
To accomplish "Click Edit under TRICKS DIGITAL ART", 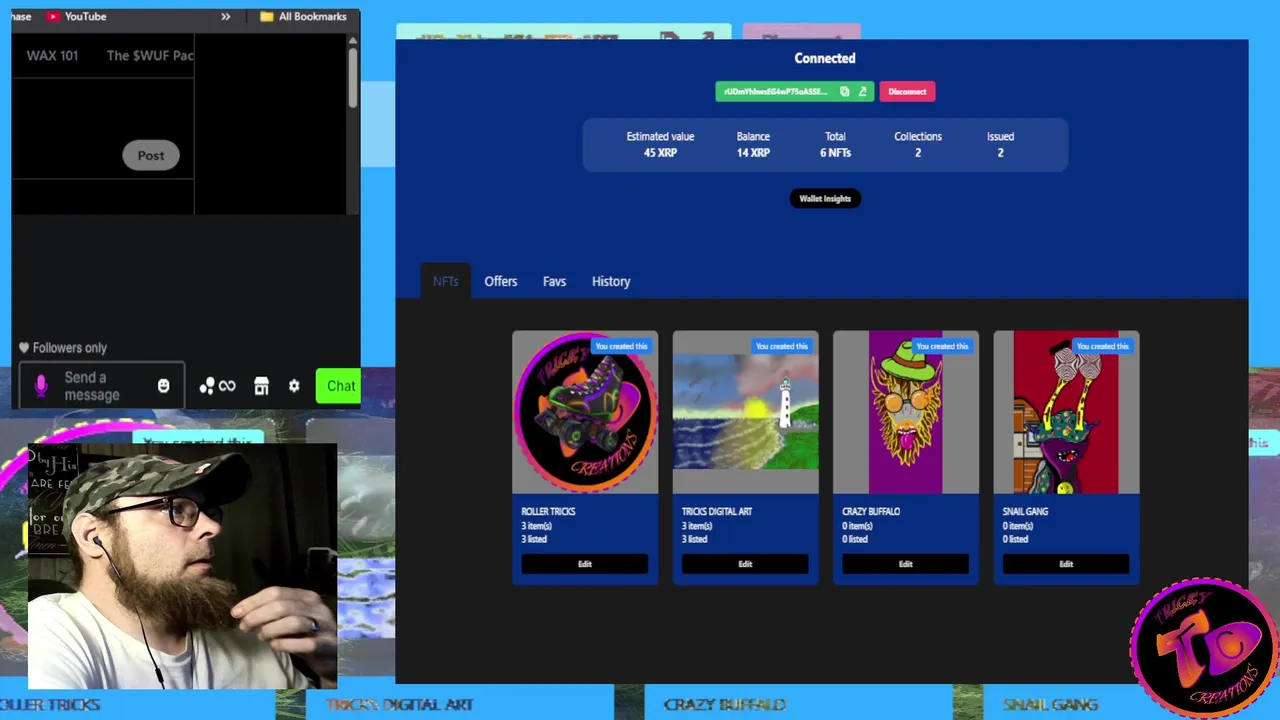I will 745,564.
